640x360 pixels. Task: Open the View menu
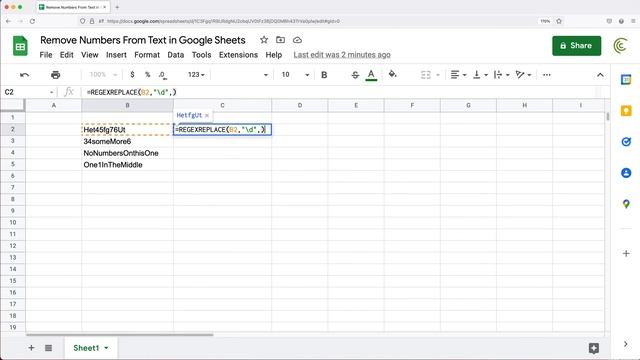point(89,55)
